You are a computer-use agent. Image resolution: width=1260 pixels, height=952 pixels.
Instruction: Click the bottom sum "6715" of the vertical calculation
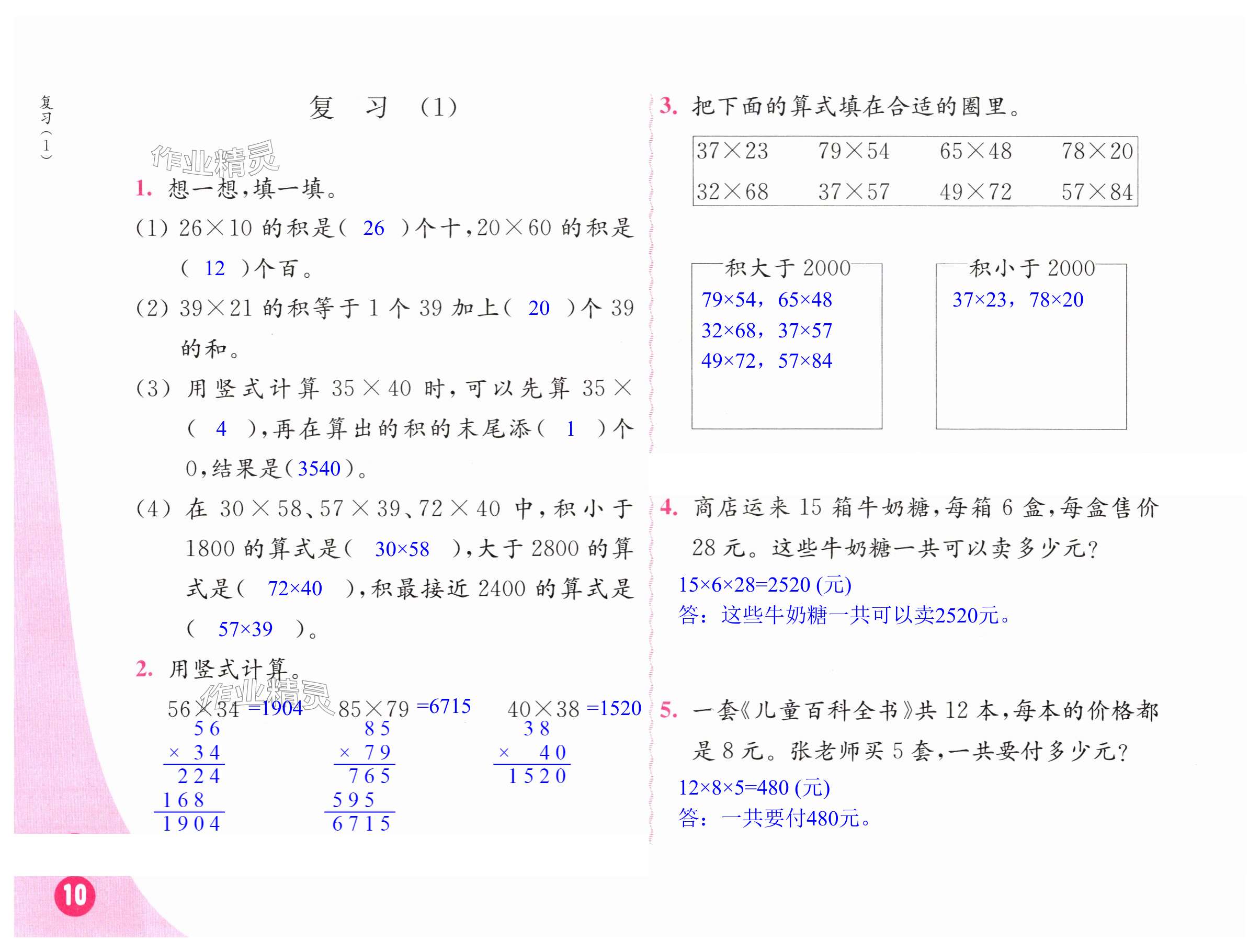[362, 824]
